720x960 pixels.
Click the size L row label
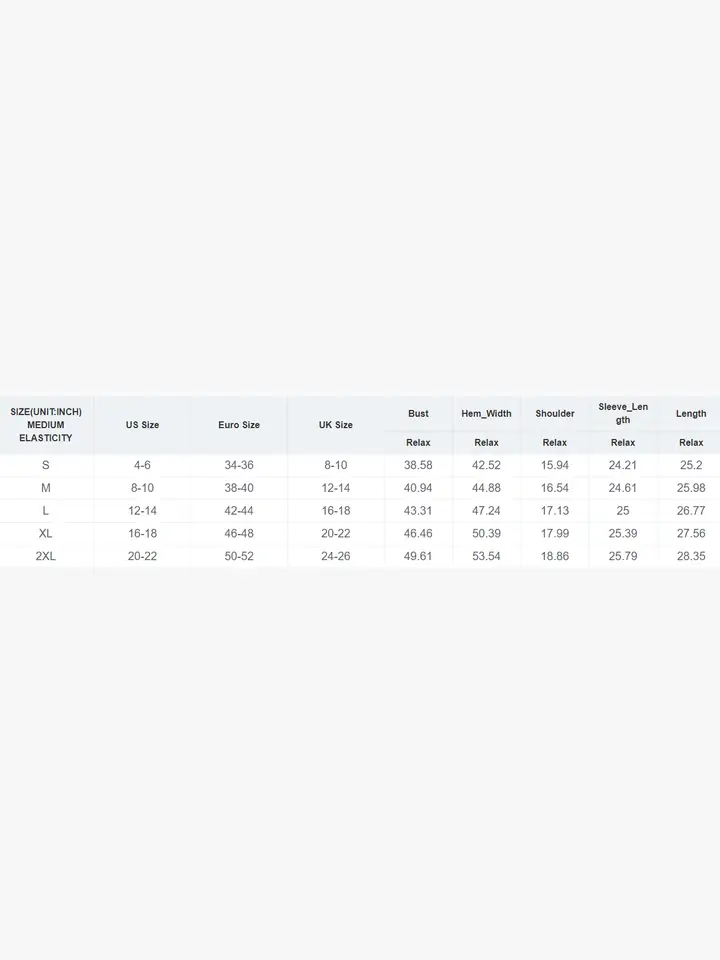pos(45,511)
